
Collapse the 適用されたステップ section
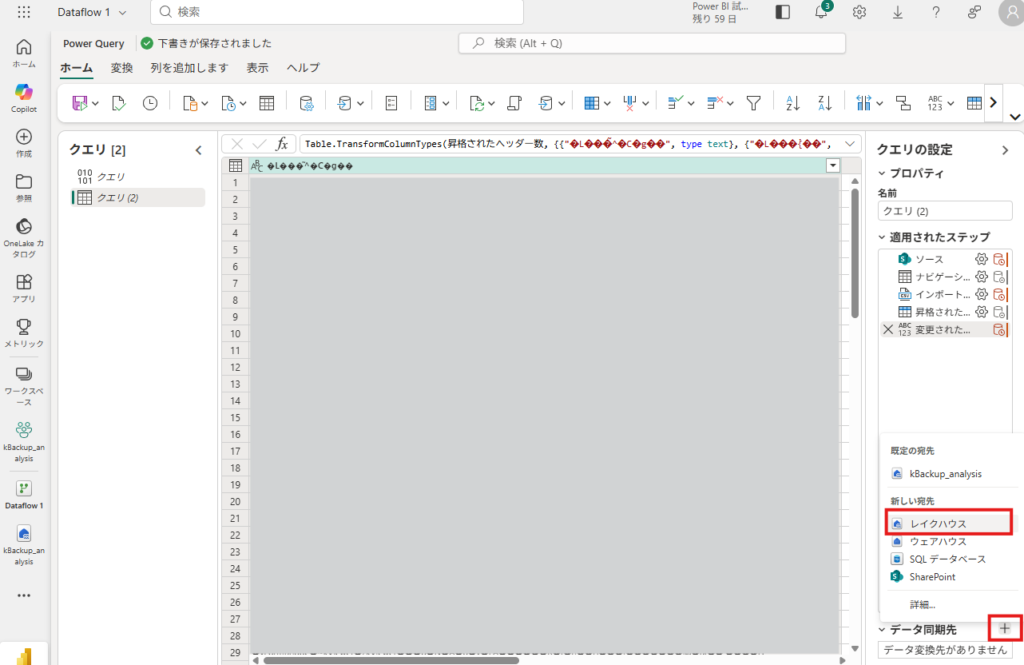click(x=882, y=237)
